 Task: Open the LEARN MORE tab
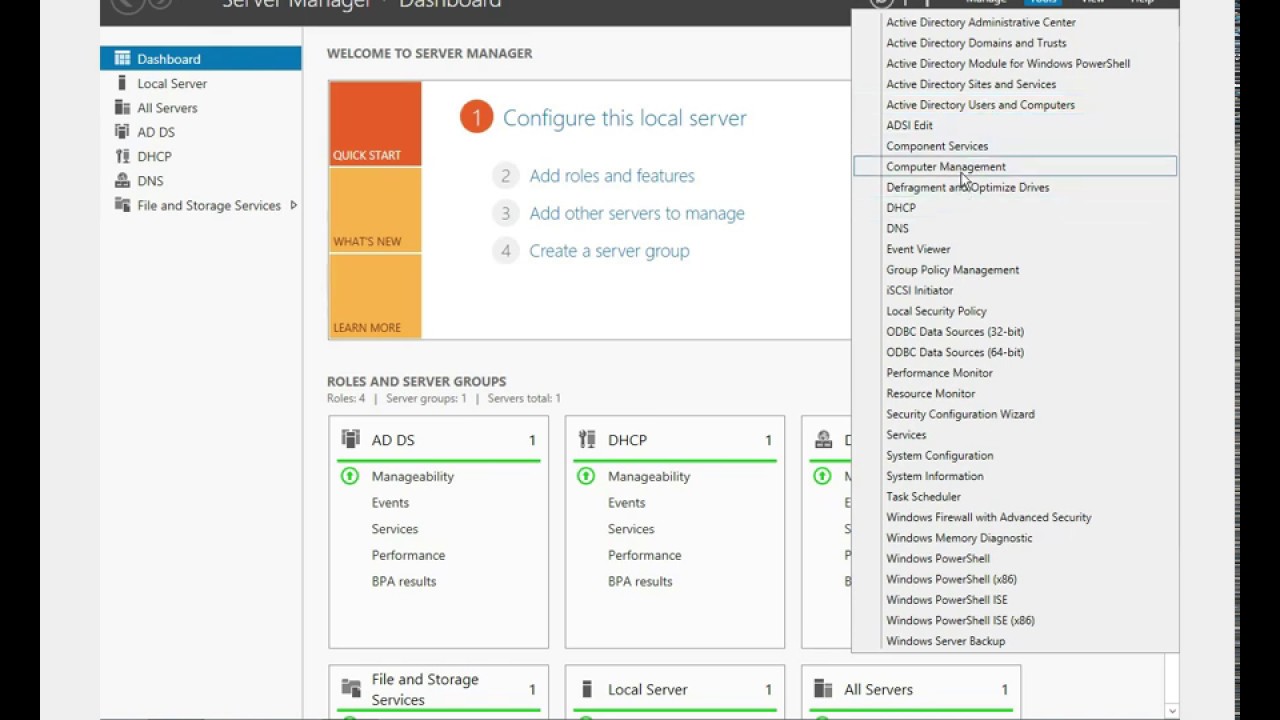click(375, 296)
